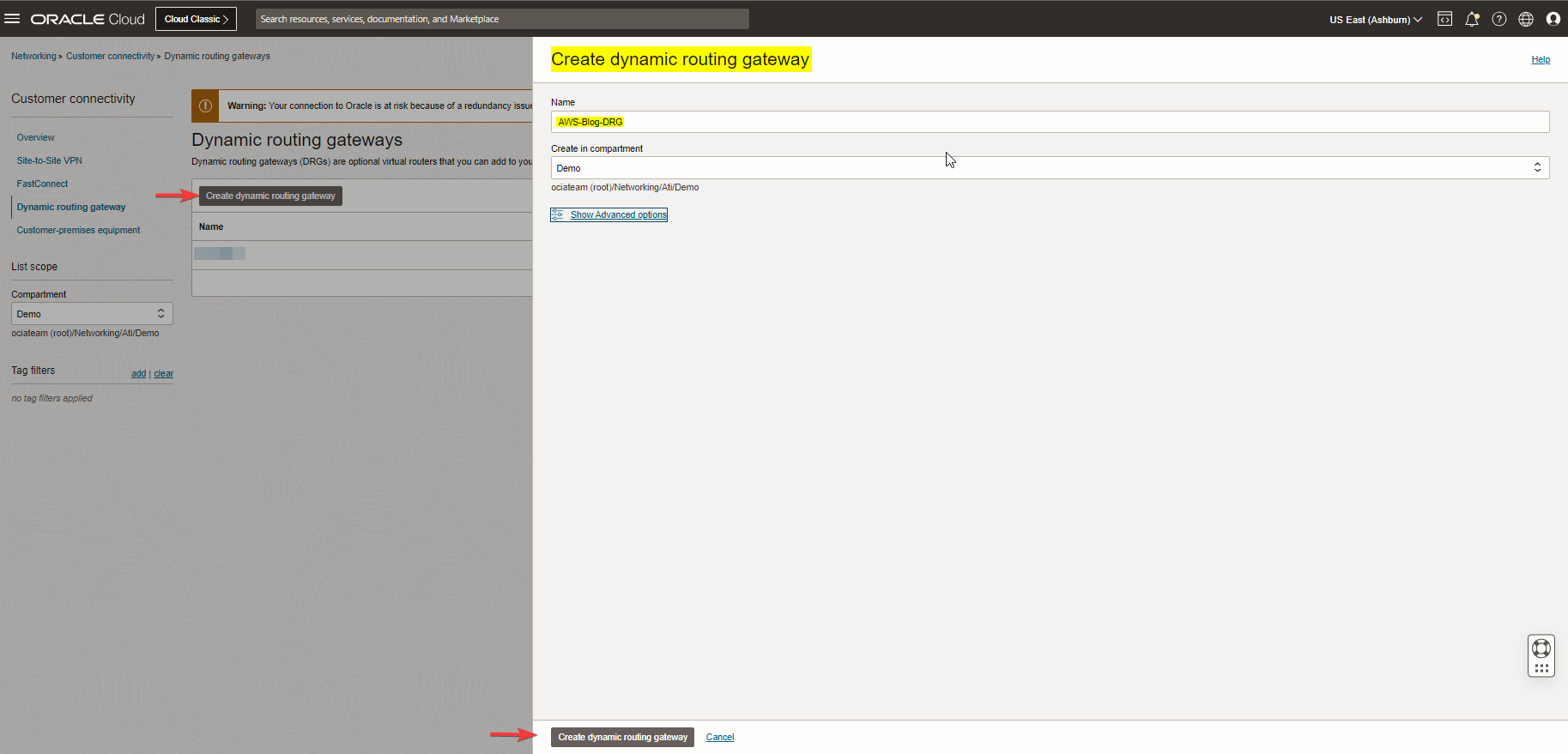This screenshot has height=754, width=1568.
Task: Select FastConnect in the sidebar
Action: click(x=42, y=184)
